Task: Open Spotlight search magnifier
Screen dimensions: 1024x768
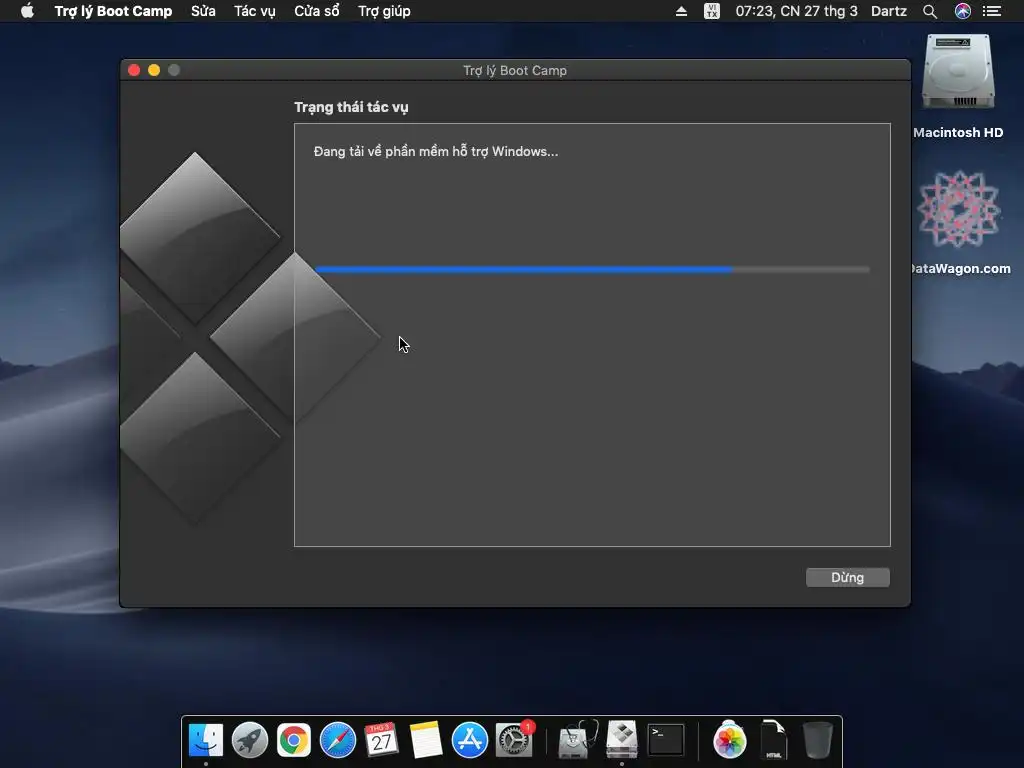Action: pyautogui.click(x=930, y=11)
